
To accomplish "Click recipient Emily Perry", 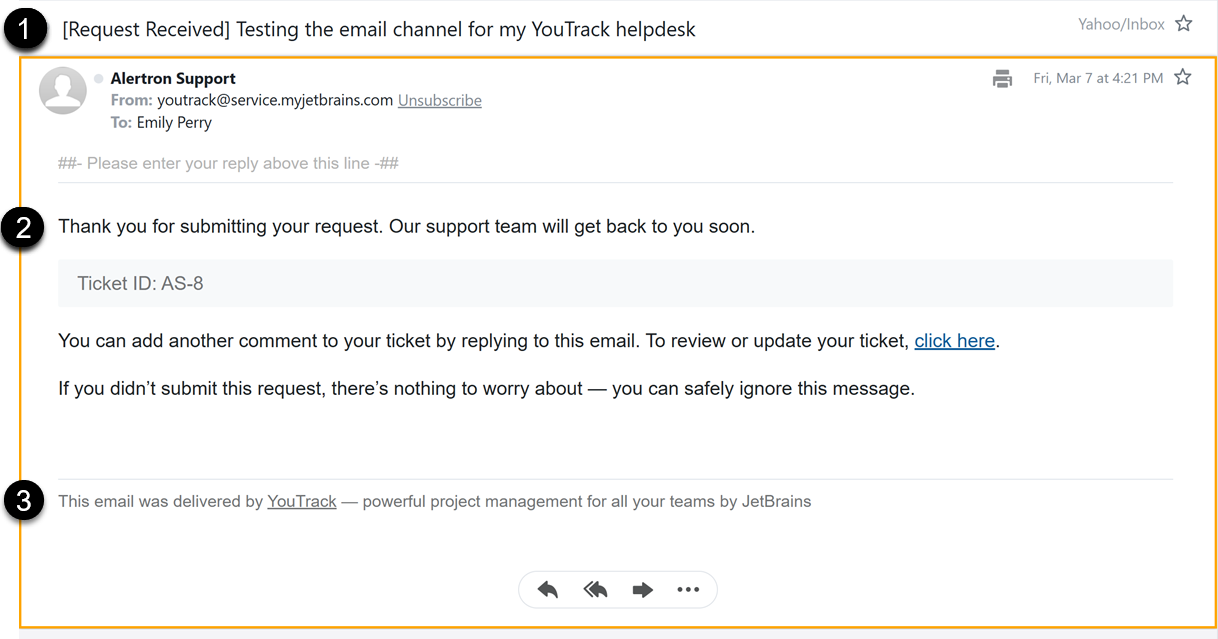I will [x=174, y=122].
